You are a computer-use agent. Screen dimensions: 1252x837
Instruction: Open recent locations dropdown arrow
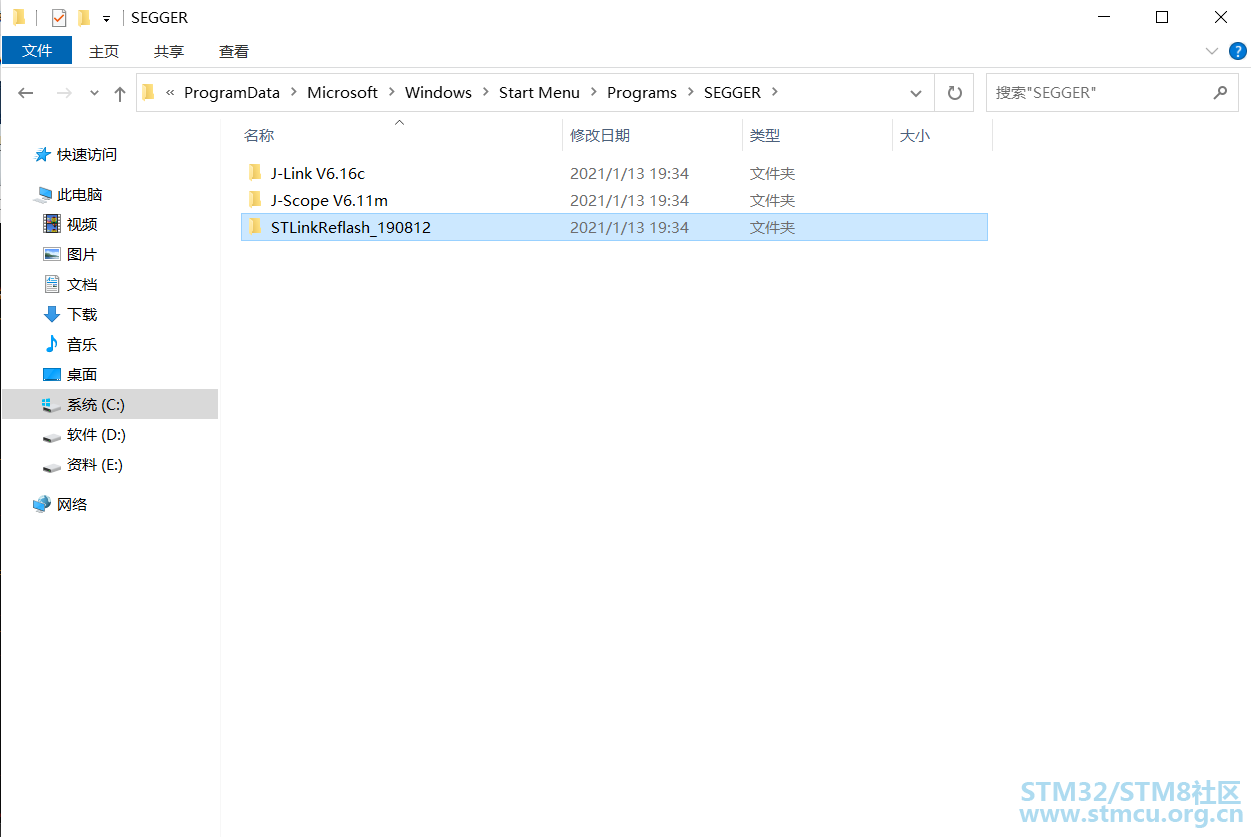[94, 93]
